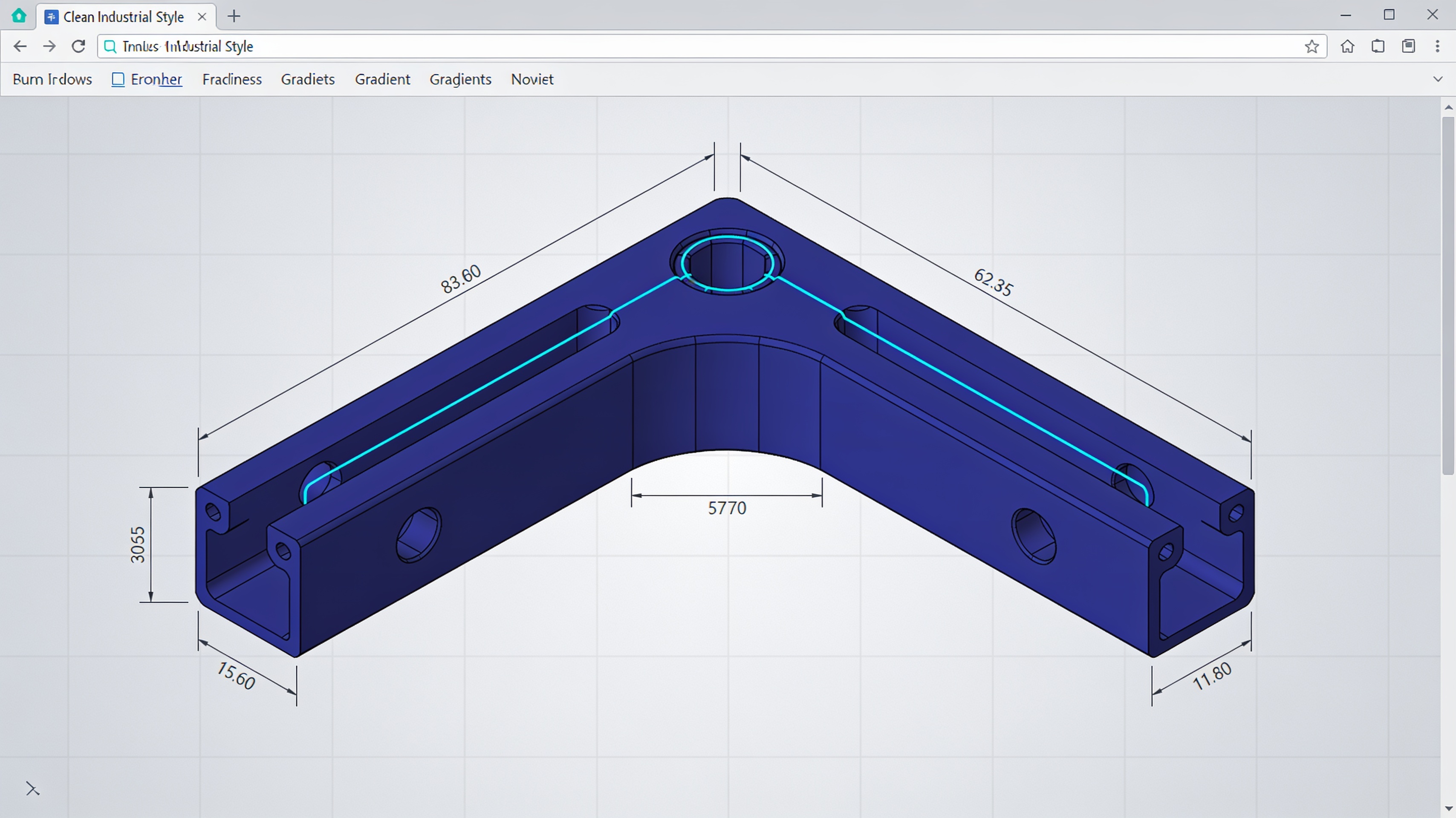
Task: Open the Fracliness bookmark
Action: (232, 79)
